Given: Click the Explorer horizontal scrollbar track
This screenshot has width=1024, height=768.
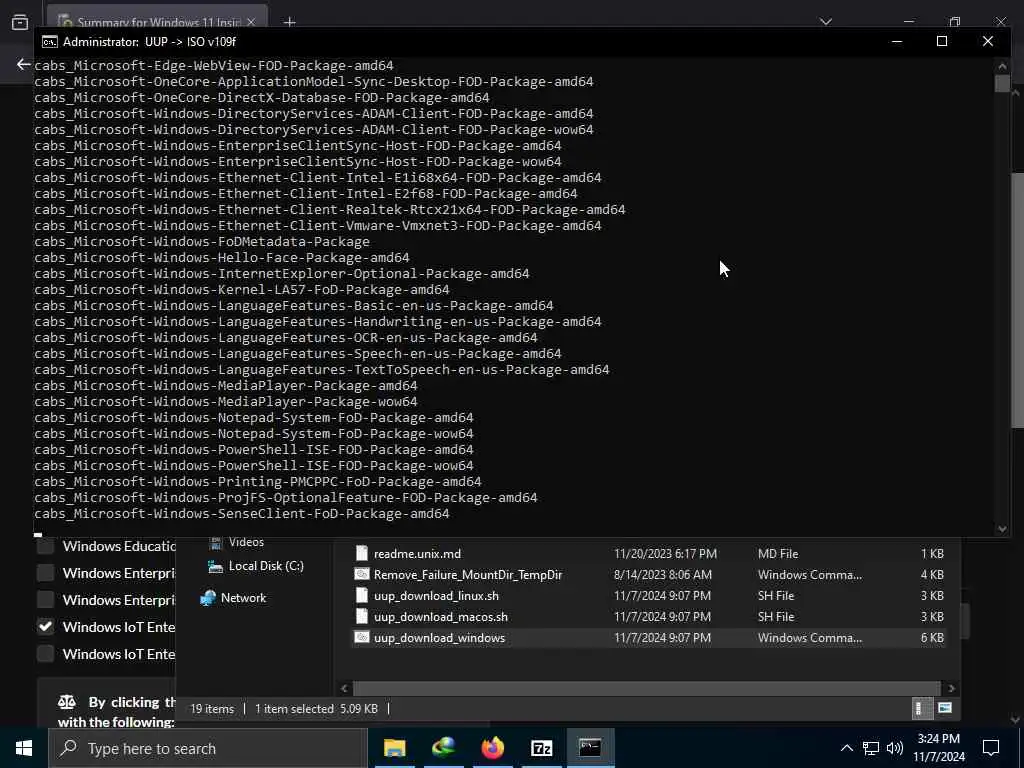Looking at the screenshot, I should coord(647,688).
